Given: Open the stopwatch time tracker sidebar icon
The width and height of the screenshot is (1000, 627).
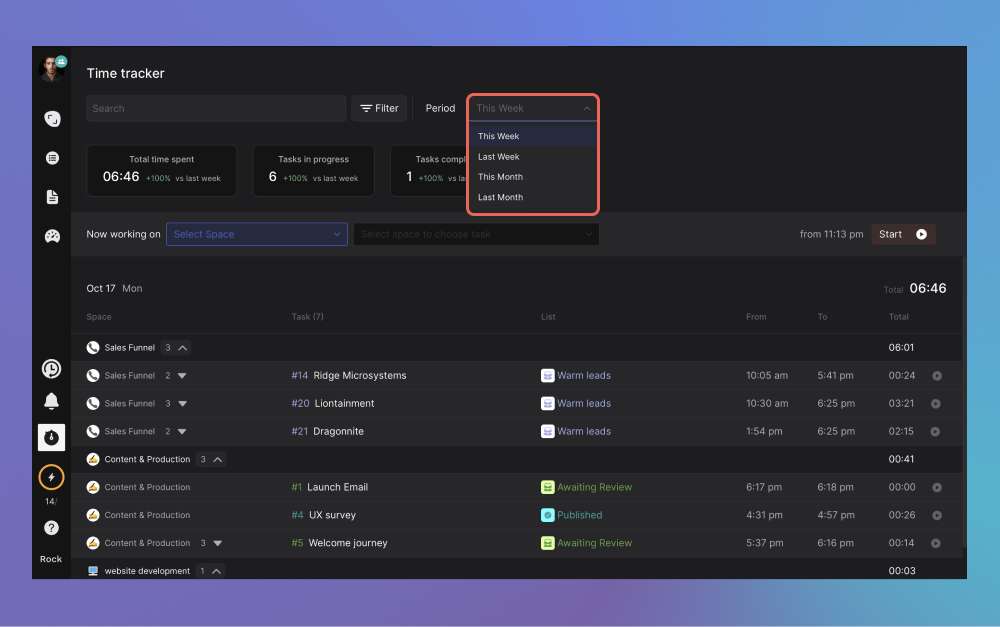Looking at the screenshot, I should click(x=51, y=437).
